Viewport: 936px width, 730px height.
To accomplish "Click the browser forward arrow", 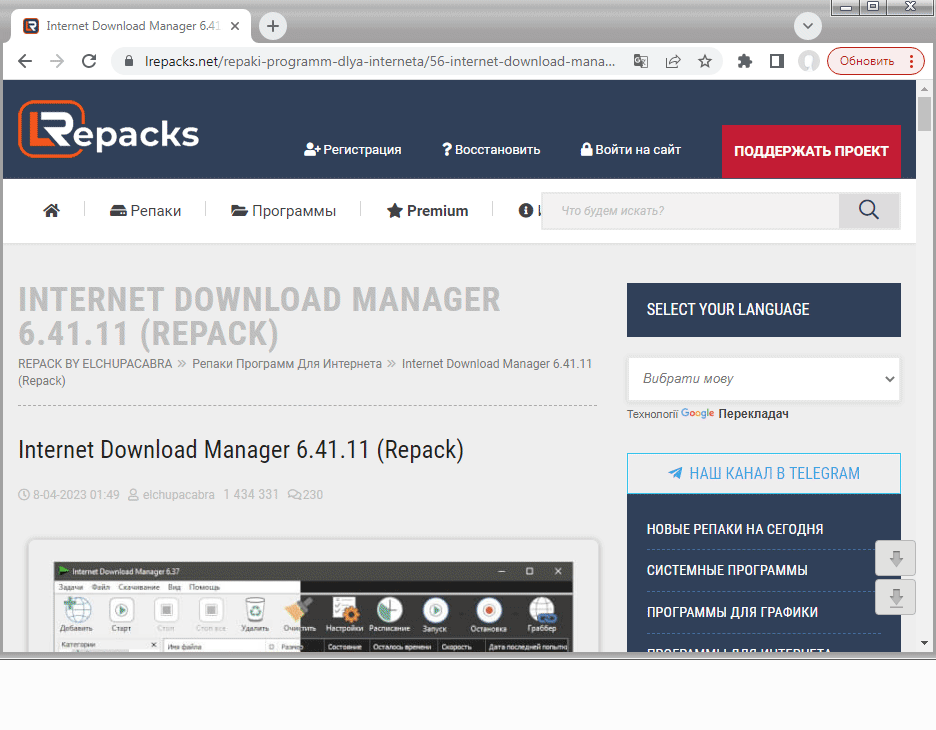I will coord(57,61).
